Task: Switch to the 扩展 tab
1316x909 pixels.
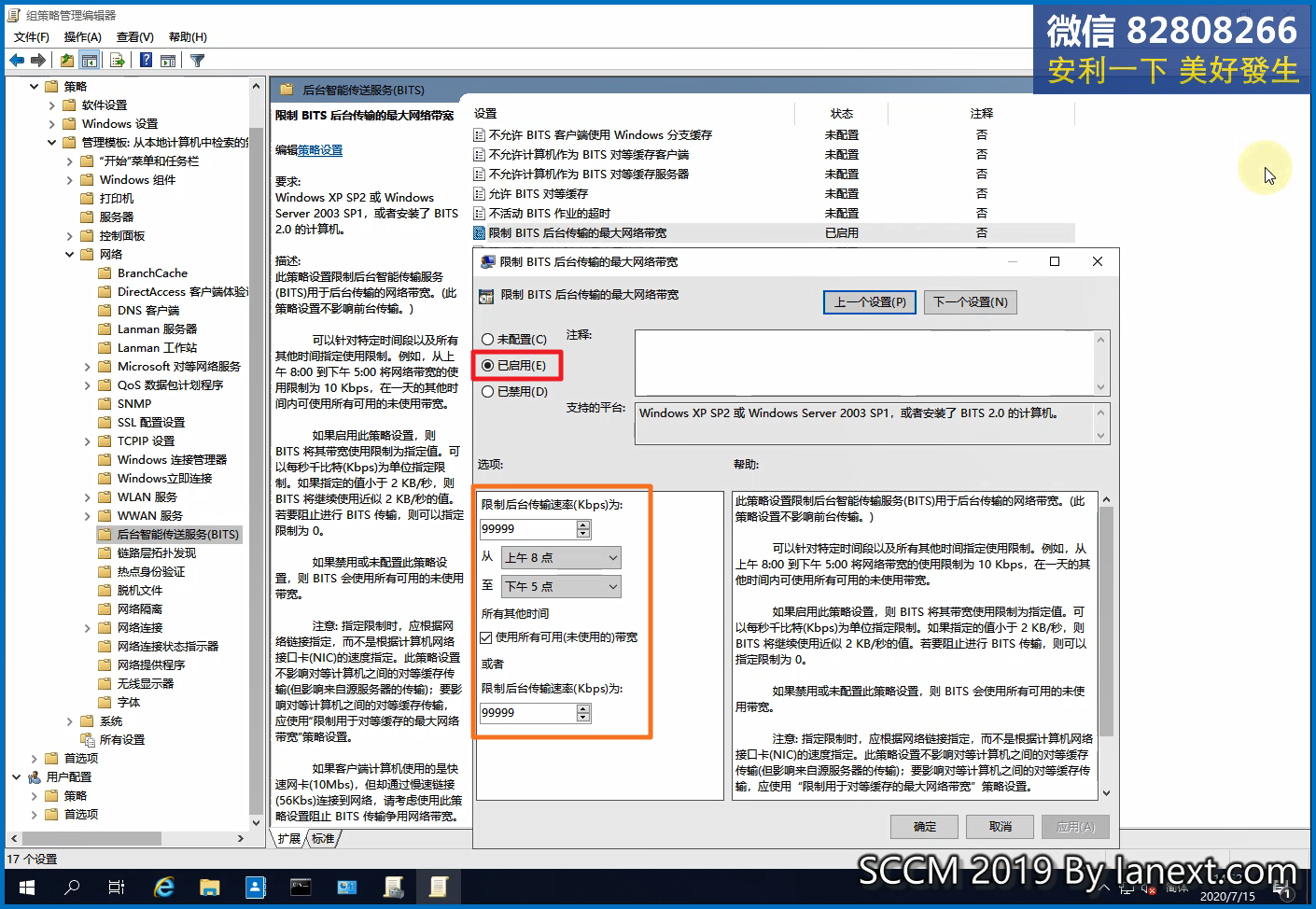Action: [289, 839]
